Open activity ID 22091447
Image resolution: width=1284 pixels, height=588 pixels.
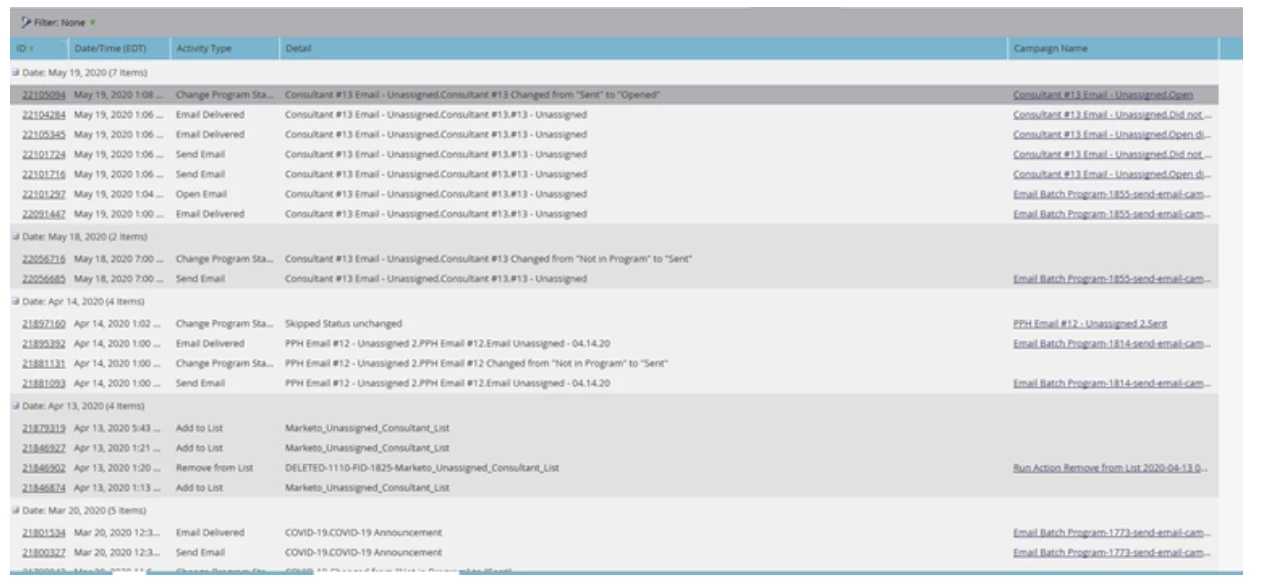44,214
